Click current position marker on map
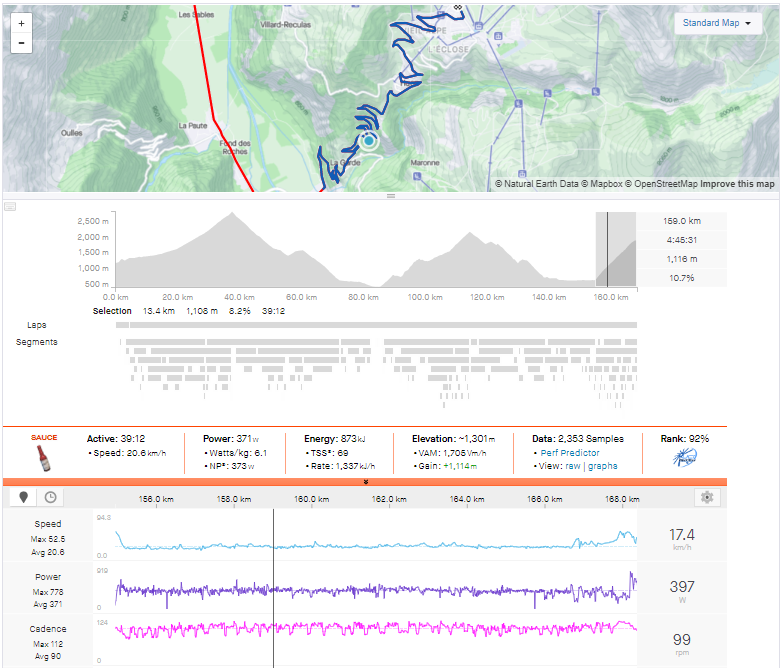The height and width of the screenshot is (668, 782). [368, 141]
